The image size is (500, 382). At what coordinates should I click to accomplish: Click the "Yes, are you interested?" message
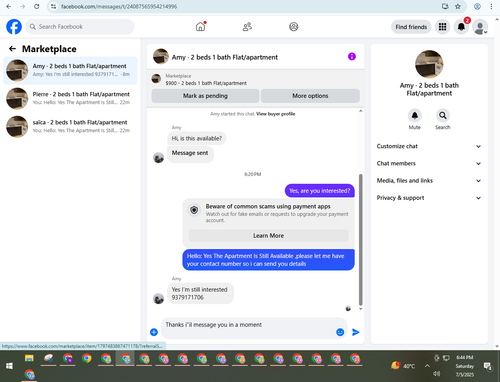[x=319, y=191]
